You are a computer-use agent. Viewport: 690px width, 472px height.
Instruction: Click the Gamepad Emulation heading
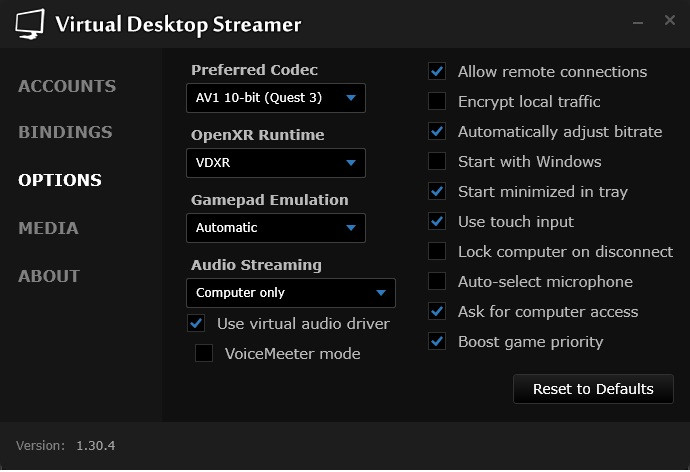pyautogui.click(x=270, y=200)
